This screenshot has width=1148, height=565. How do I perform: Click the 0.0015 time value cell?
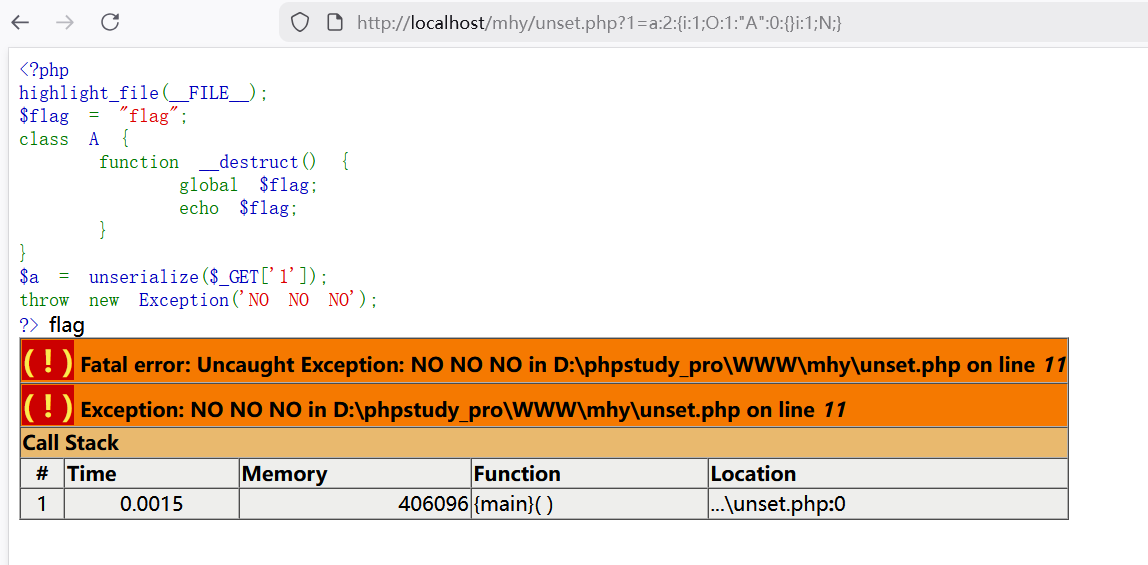151,504
